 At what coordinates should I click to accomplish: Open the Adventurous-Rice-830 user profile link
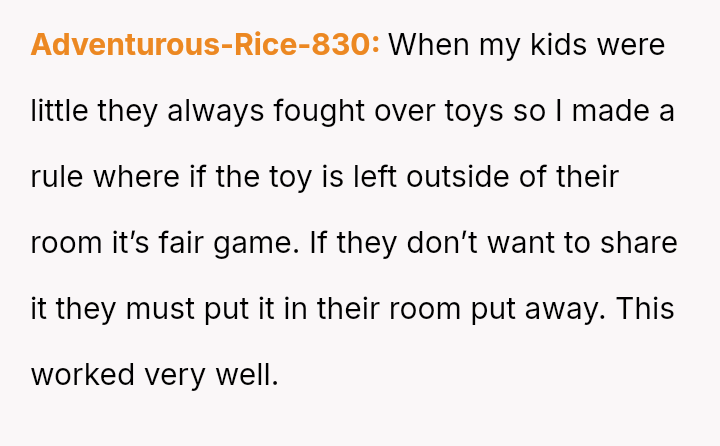tap(205, 45)
